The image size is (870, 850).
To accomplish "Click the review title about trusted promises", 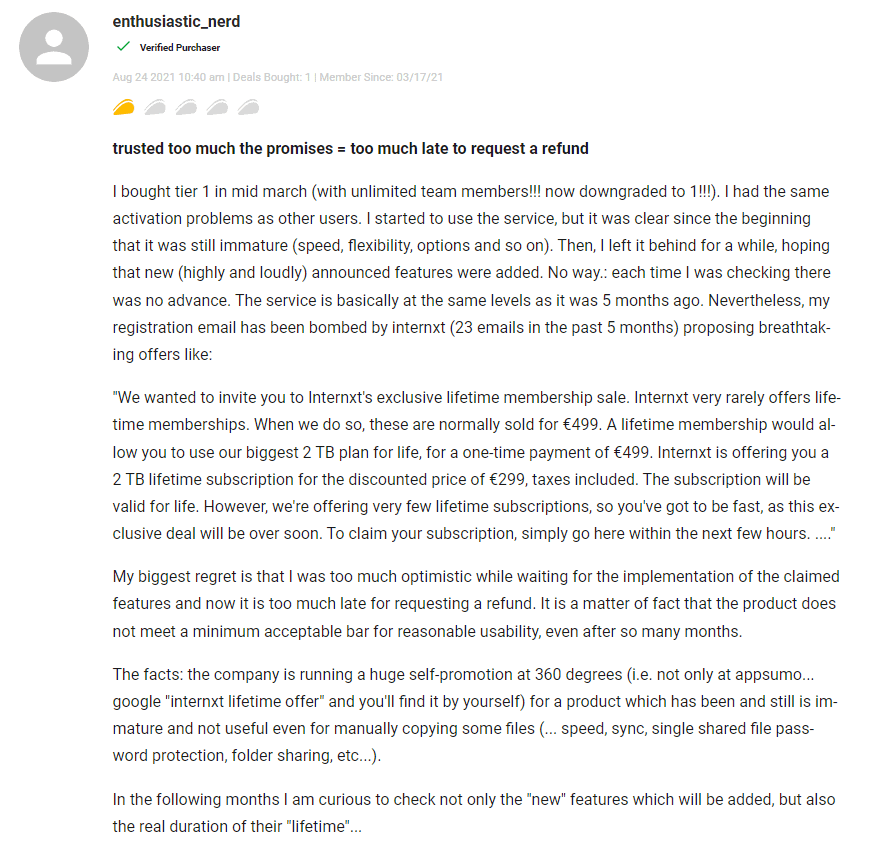I will pyautogui.click(x=350, y=149).
